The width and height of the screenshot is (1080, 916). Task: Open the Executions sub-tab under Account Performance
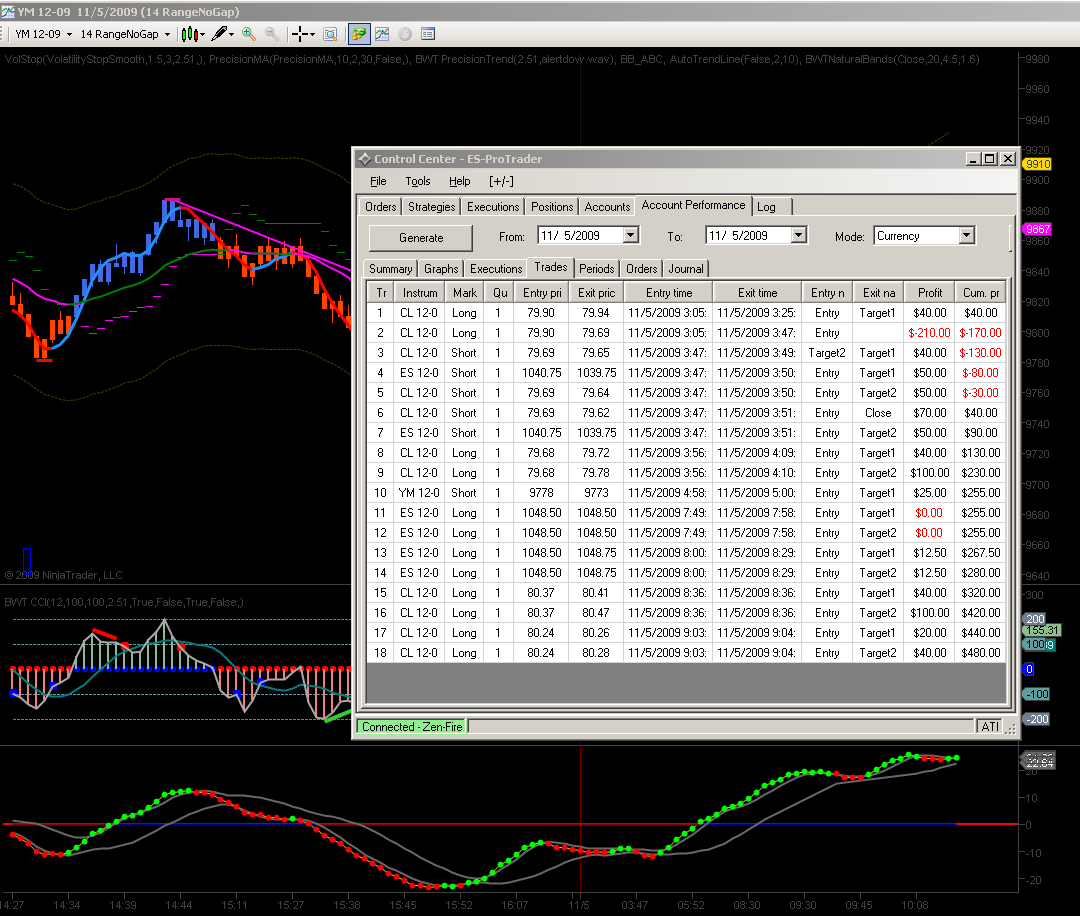[496, 269]
